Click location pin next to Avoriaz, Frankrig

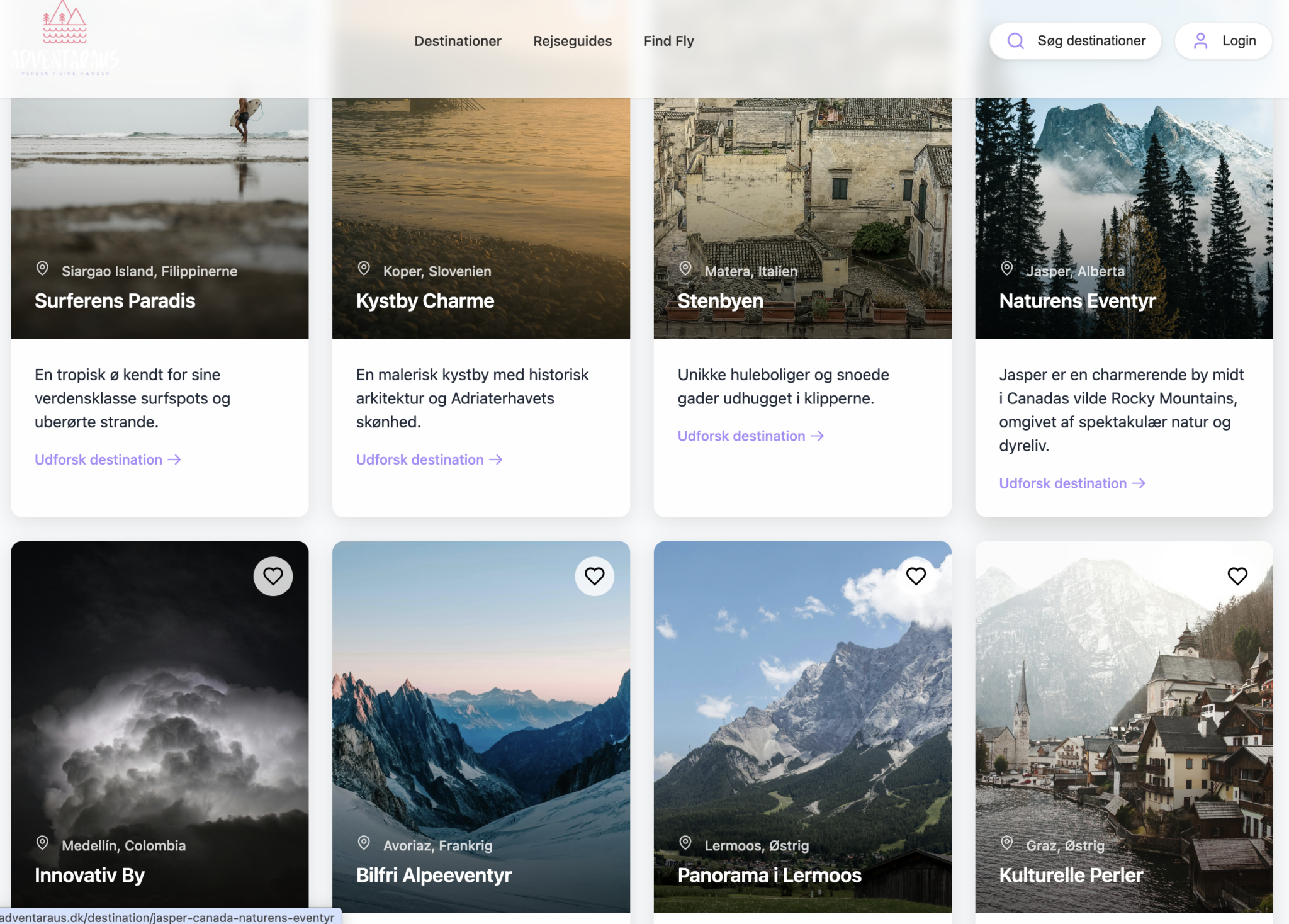coord(364,843)
